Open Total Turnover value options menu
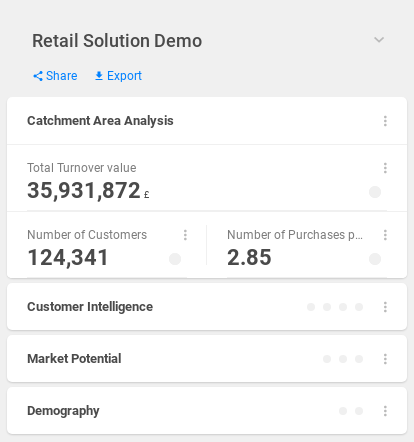Image resolution: width=414 pixels, height=442 pixels. click(385, 168)
